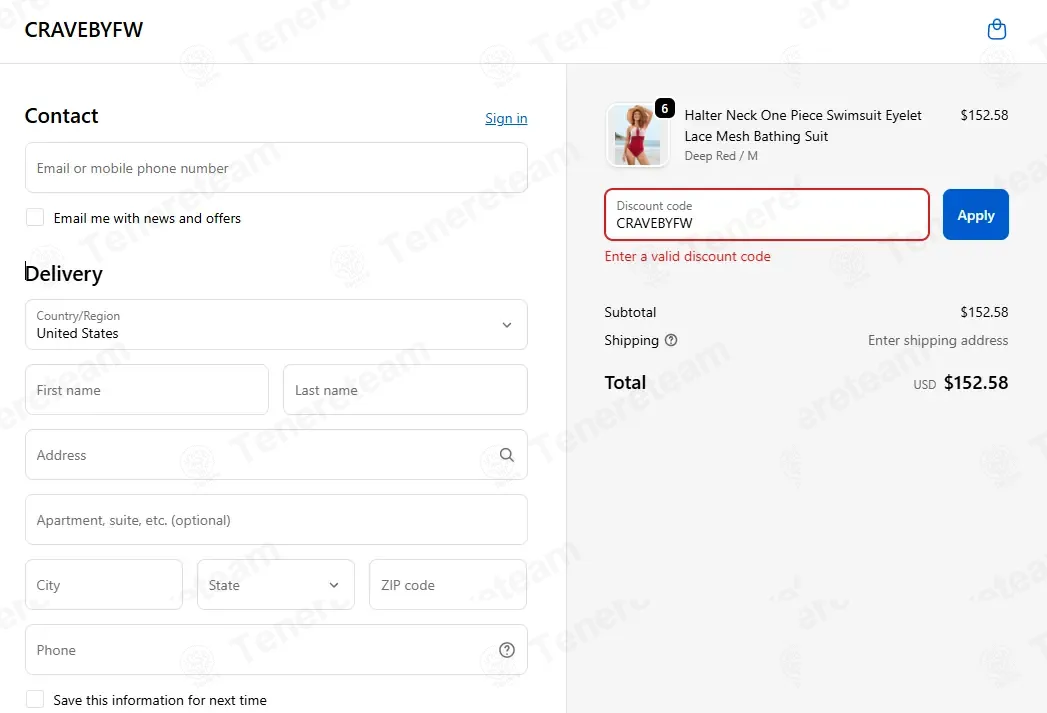Screen dimensions: 1047x713
Task: Follow the Sign in link
Action: 506,118
